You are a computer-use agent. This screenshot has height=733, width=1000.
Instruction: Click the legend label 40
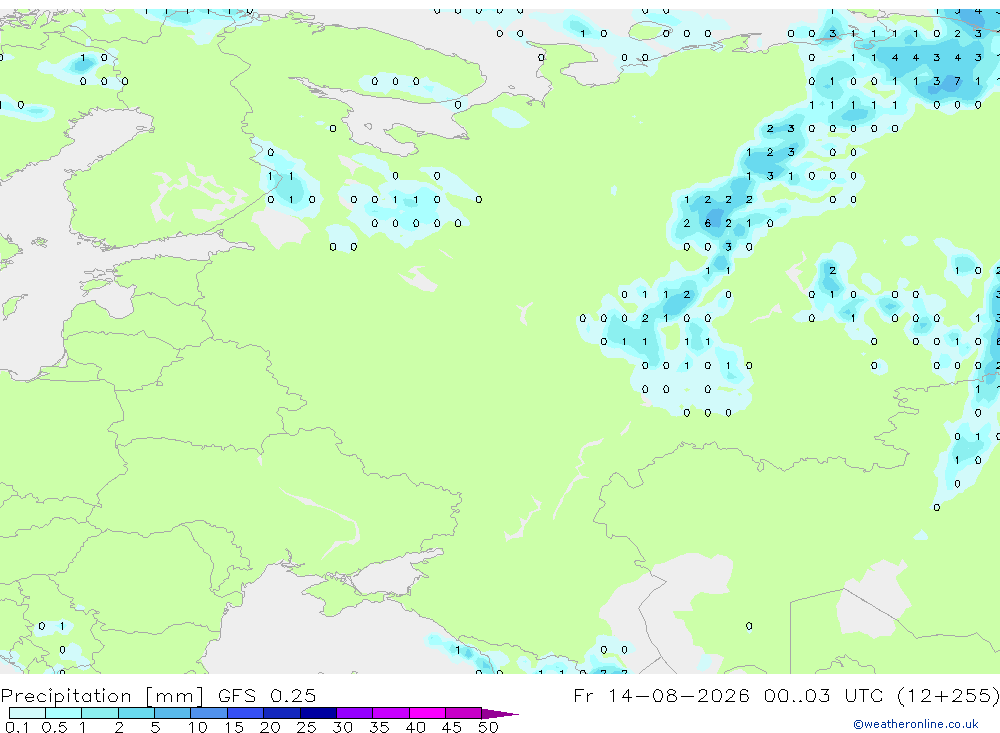[x=416, y=727]
